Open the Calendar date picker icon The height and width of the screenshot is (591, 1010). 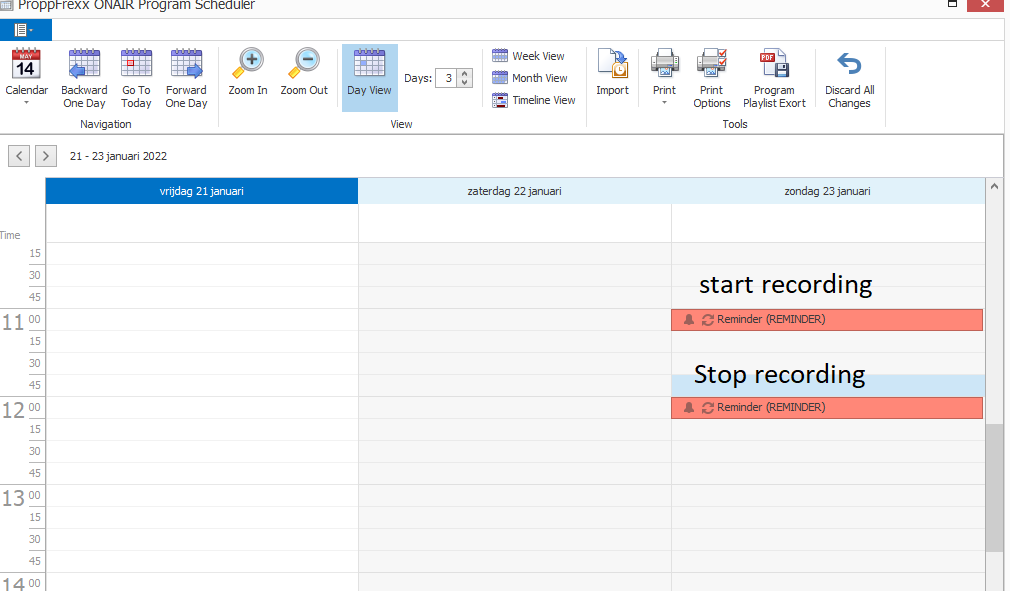26,64
